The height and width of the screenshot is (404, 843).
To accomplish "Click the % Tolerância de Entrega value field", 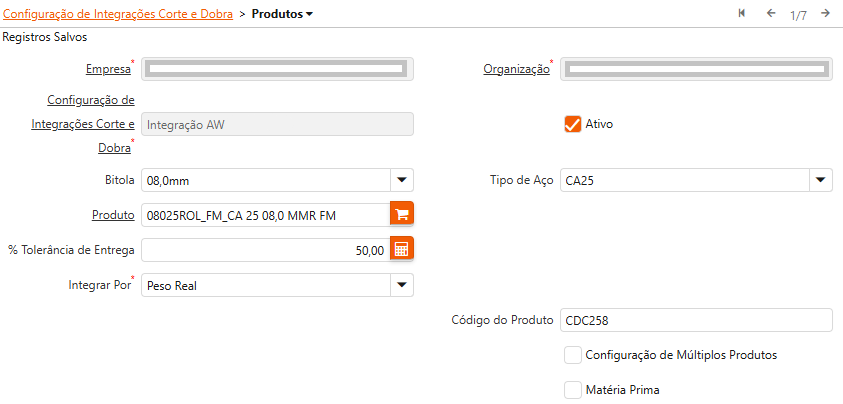I will pyautogui.click(x=264, y=250).
